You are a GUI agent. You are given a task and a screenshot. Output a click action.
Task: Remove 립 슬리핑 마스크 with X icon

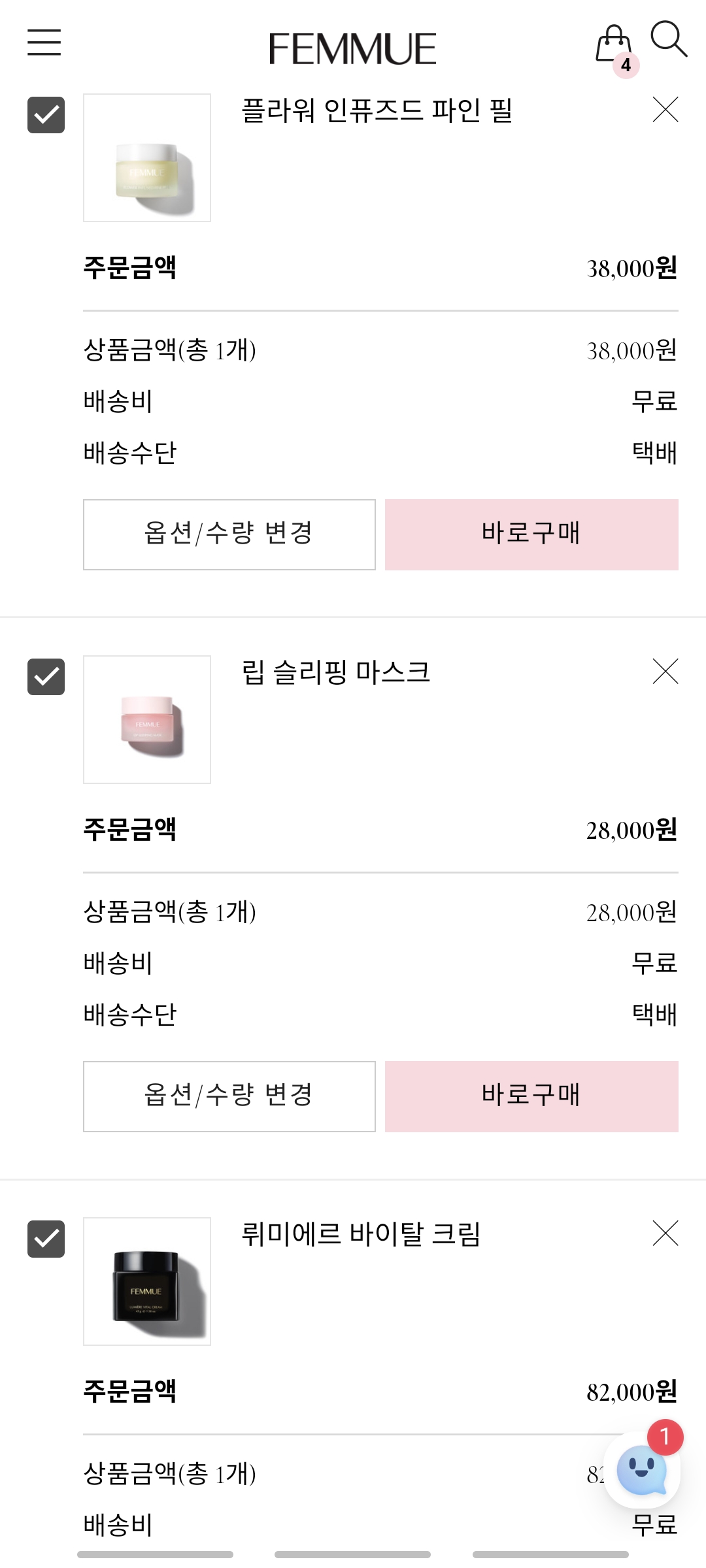click(x=665, y=671)
